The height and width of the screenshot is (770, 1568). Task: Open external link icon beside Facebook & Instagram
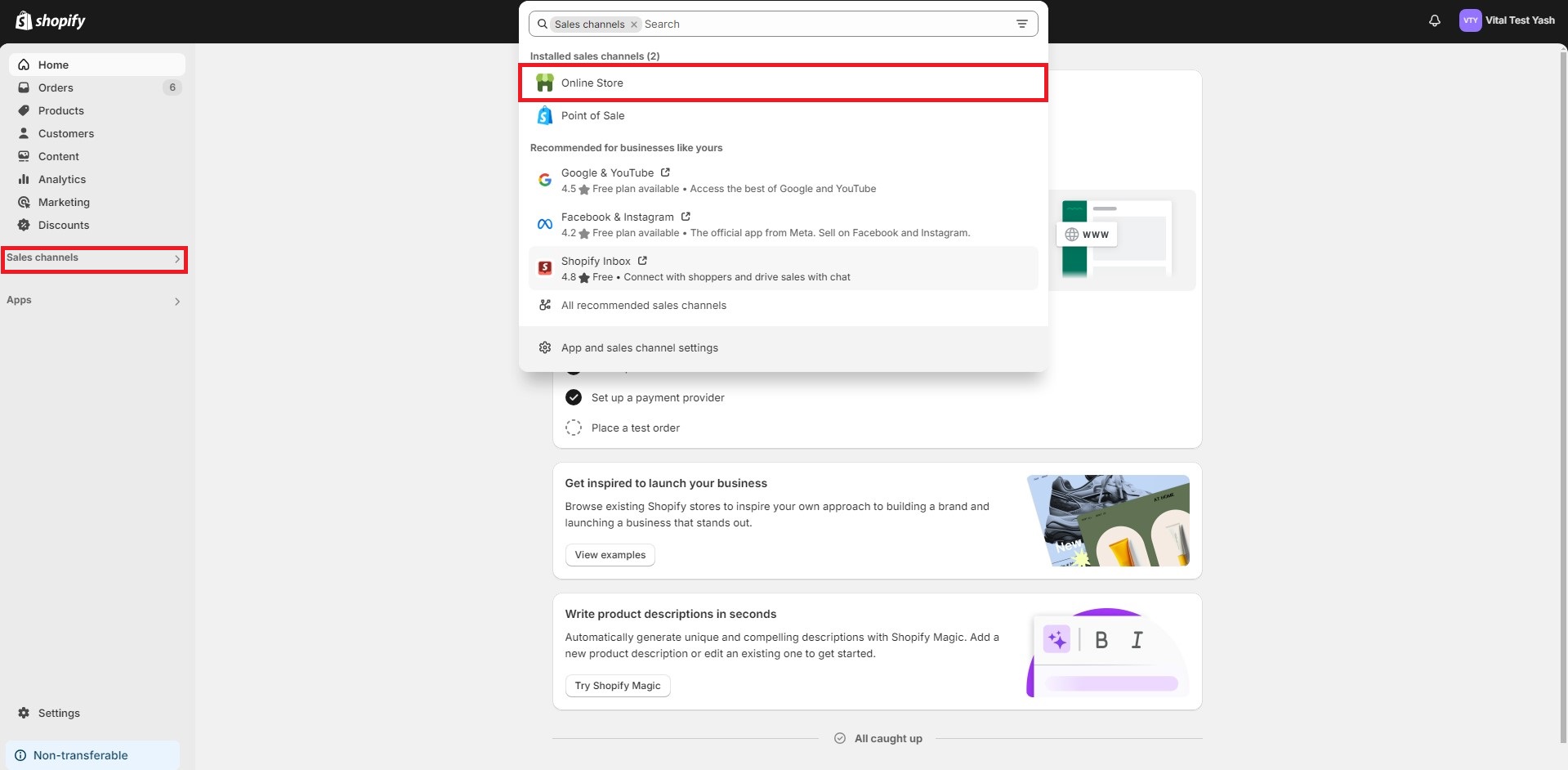click(686, 217)
